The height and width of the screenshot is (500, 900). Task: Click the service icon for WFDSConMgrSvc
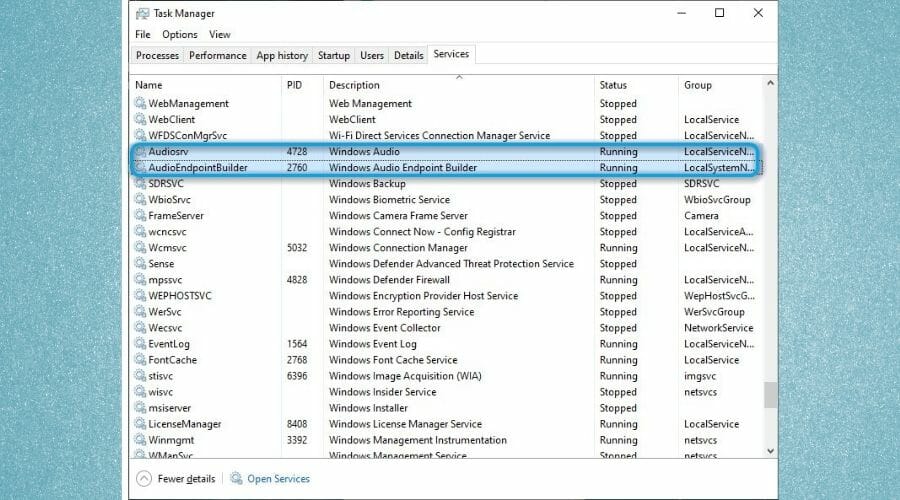click(140, 135)
